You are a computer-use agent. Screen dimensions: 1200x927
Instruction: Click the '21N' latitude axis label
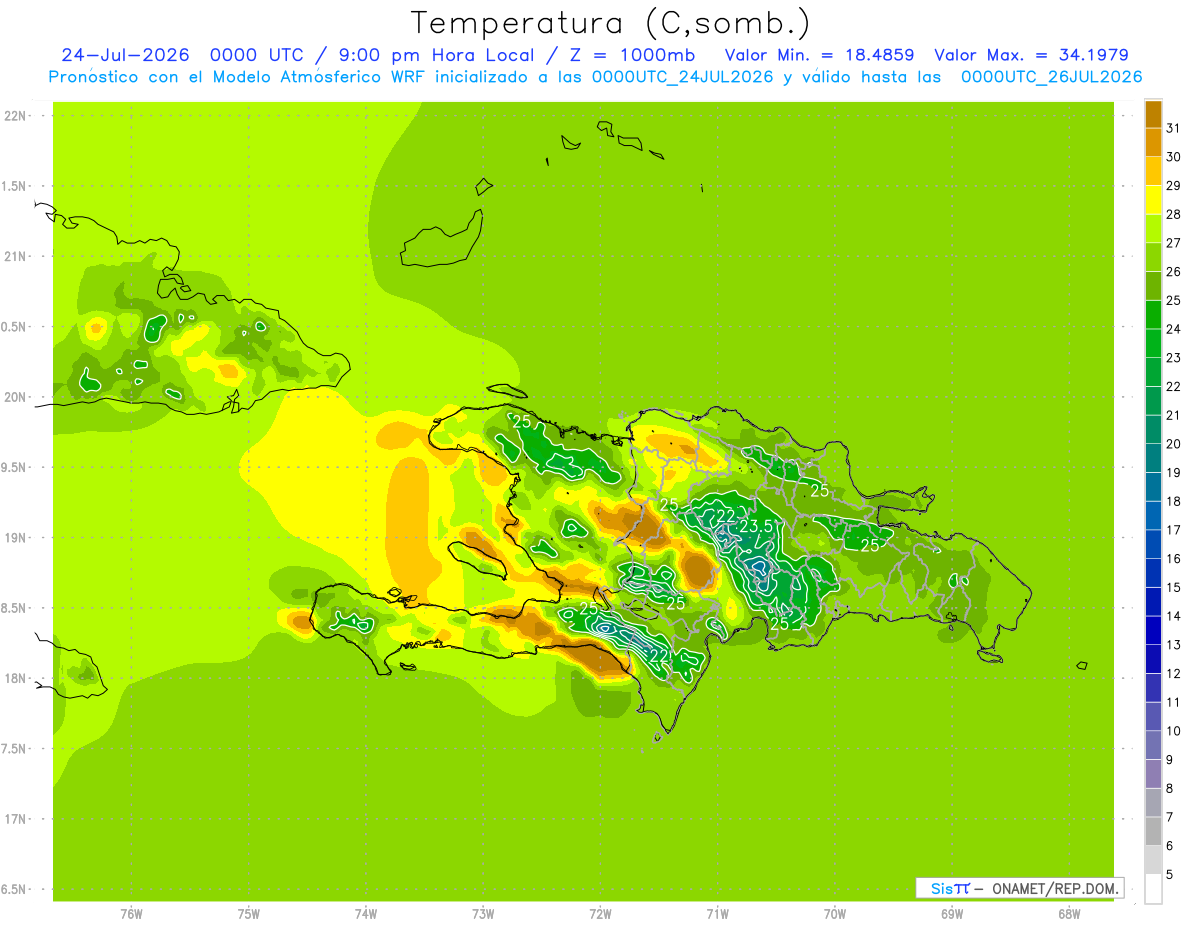coord(16,256)
